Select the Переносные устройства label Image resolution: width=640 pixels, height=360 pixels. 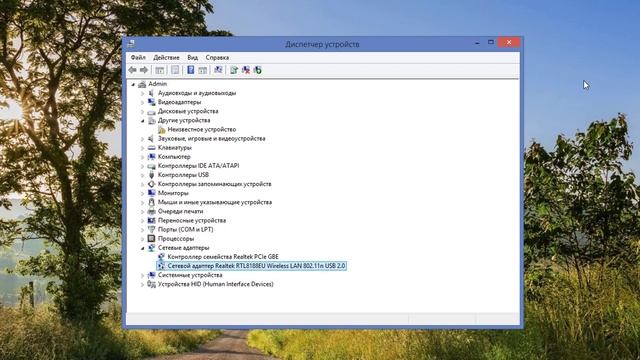pyautogui.click(x=192, y=220)
